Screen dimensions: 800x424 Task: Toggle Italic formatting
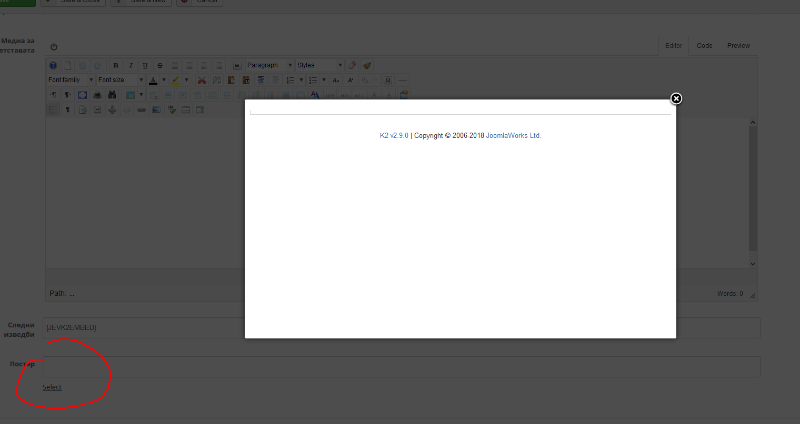(131, 65)
